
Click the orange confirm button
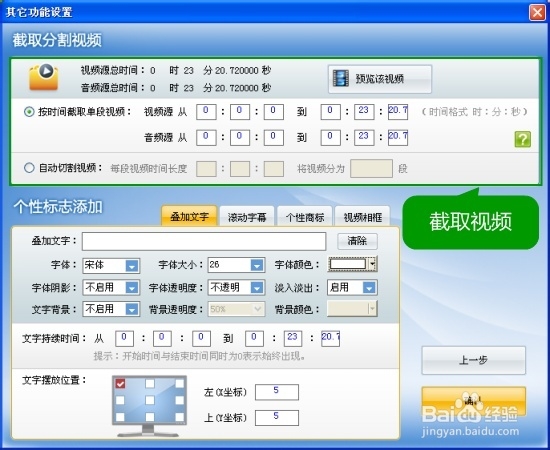pyautogui.click(x=474, y=401)
